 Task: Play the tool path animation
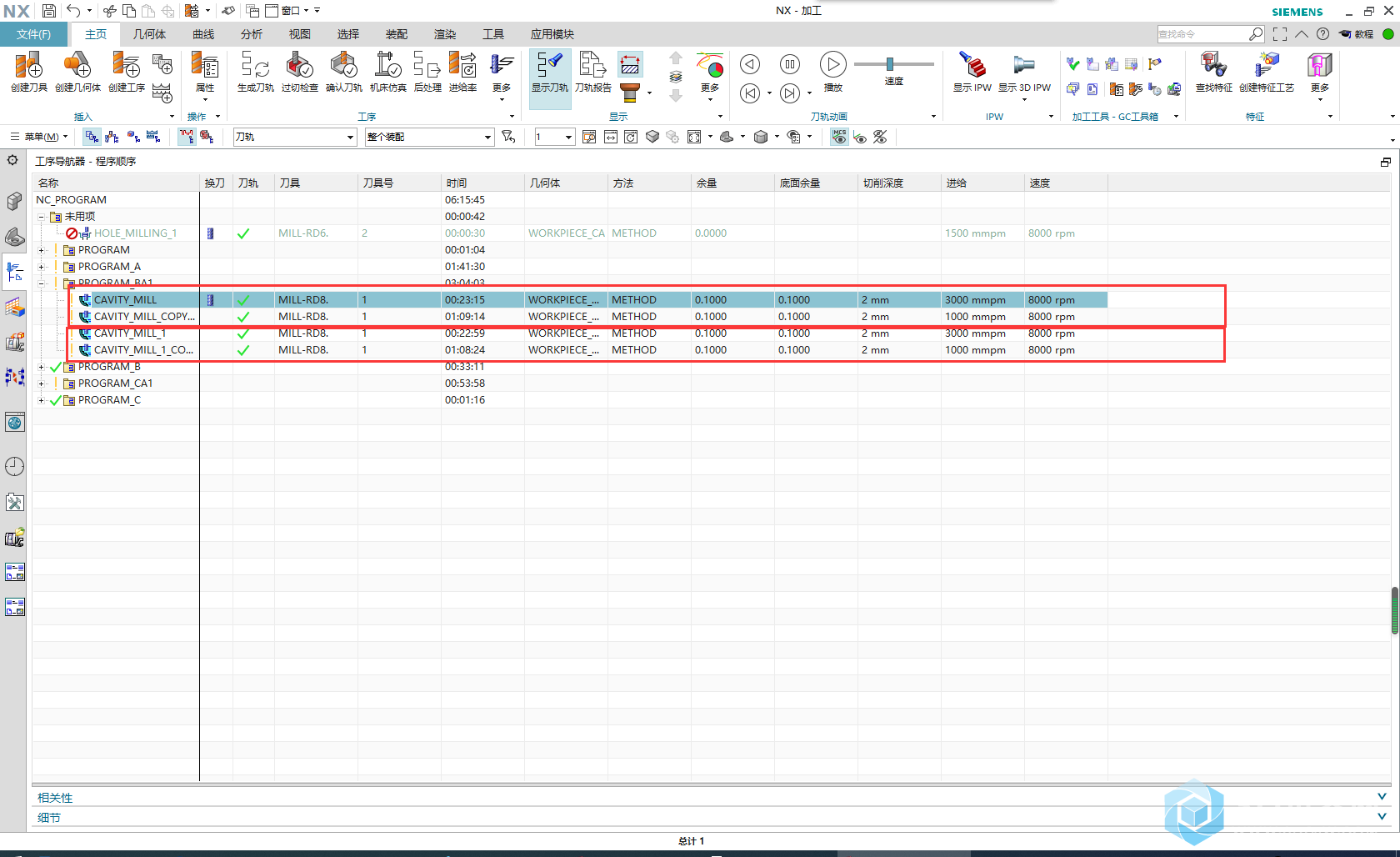tap(832, 64)
